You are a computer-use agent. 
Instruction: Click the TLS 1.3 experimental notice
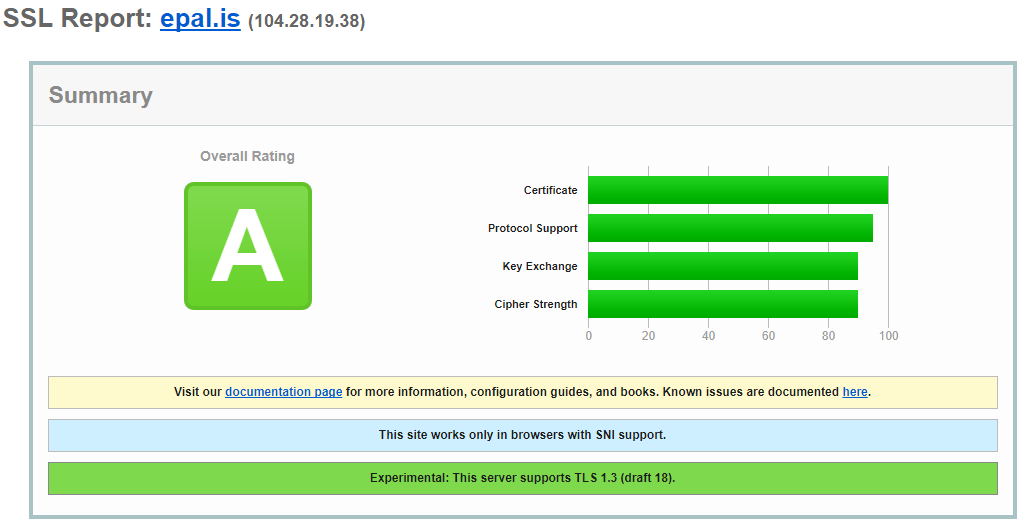point(522,478)
